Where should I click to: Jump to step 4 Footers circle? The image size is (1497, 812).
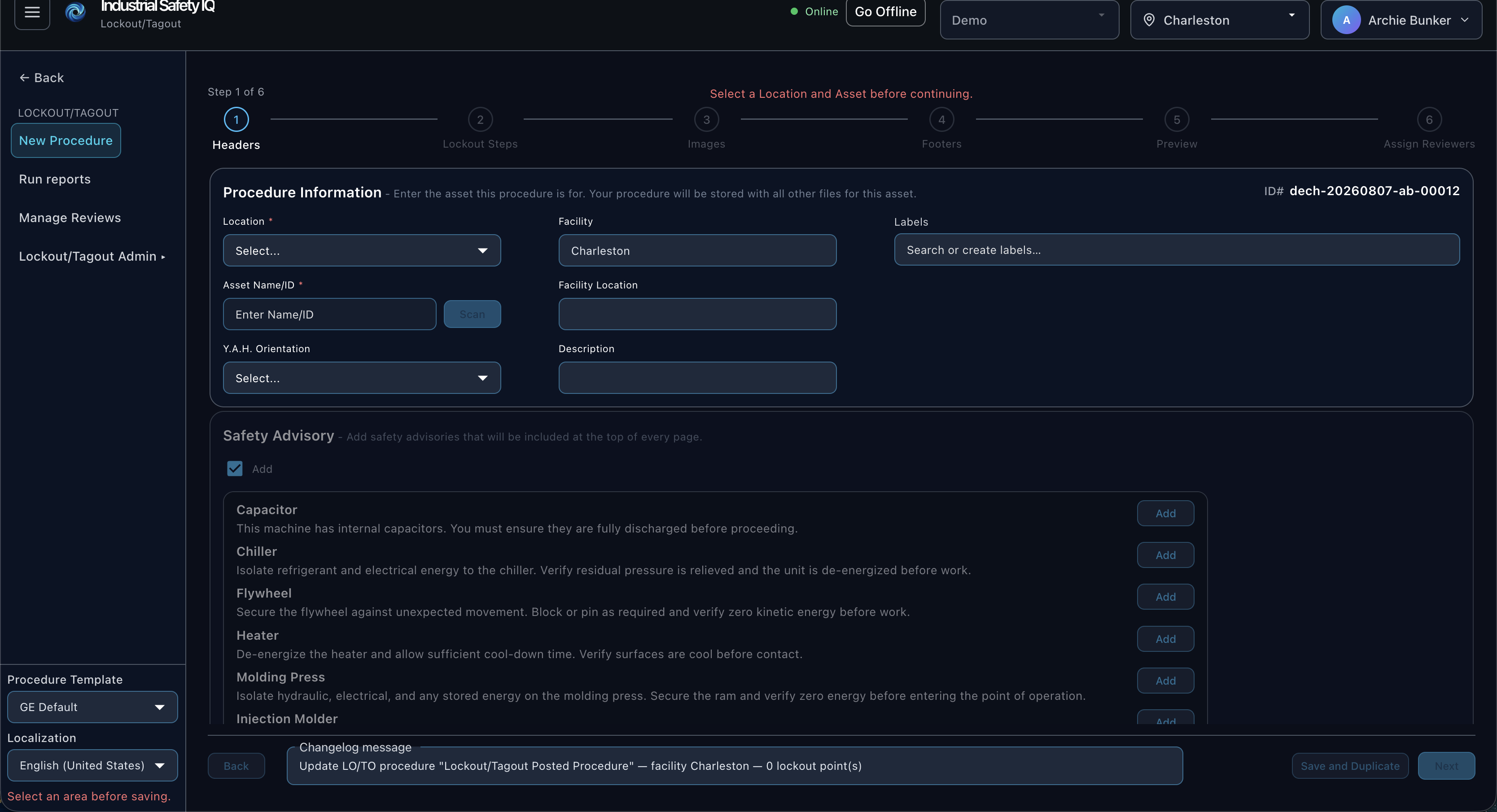[x=941, y=120]
